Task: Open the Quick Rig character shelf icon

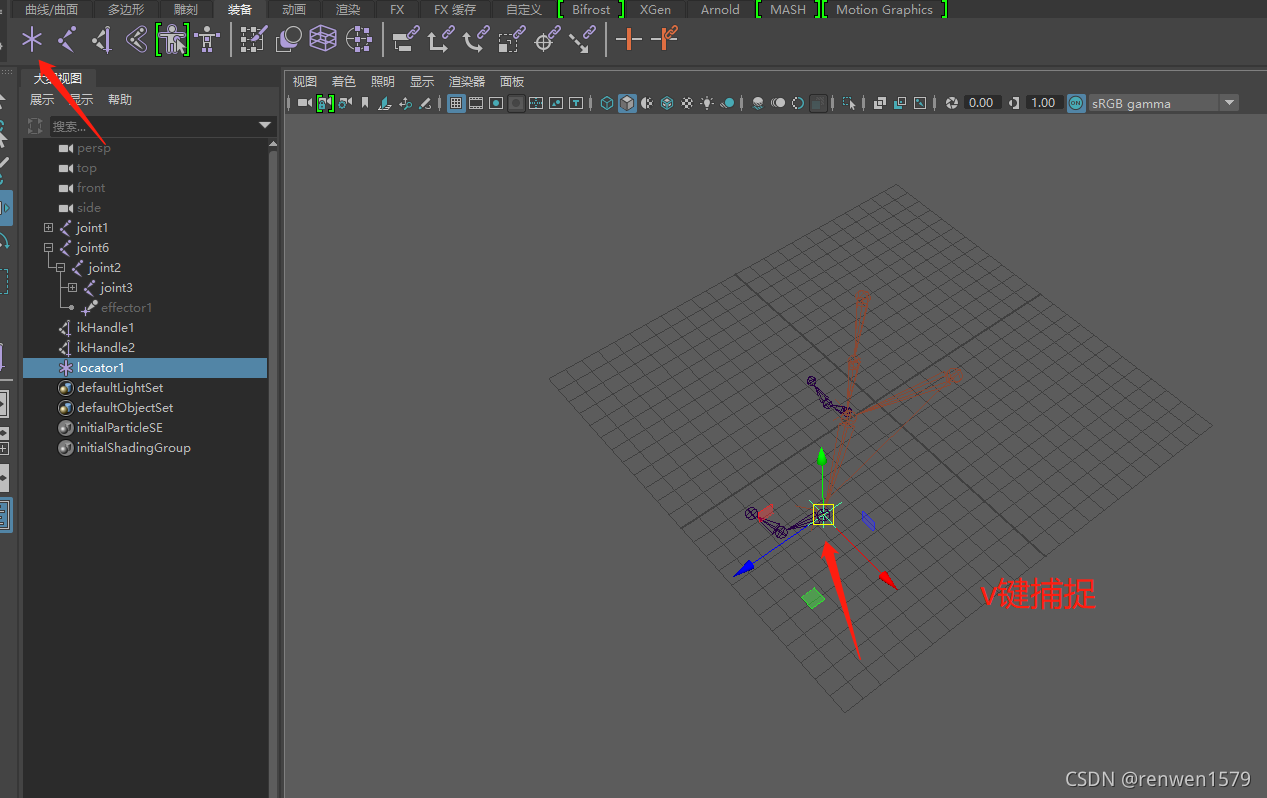Action: (172, 40)
